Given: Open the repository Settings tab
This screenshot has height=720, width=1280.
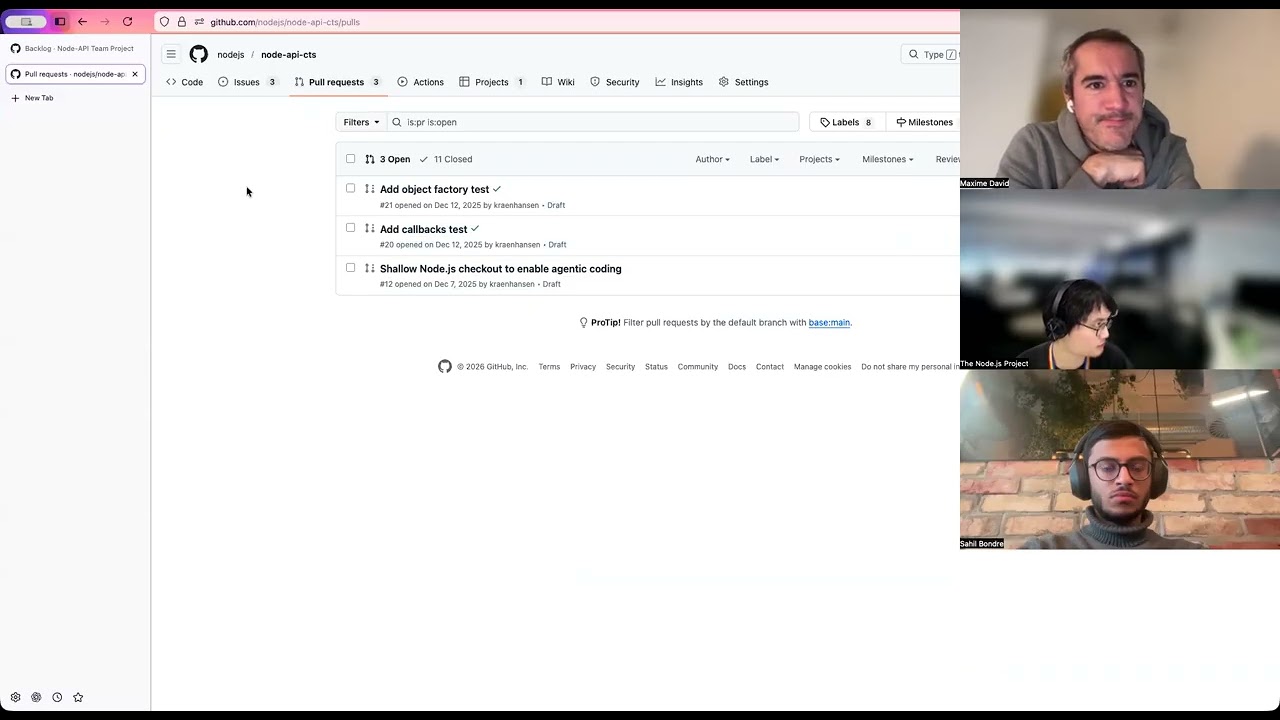Looking at the screenshot, I should pyautogui.click(x=743, y=82).
